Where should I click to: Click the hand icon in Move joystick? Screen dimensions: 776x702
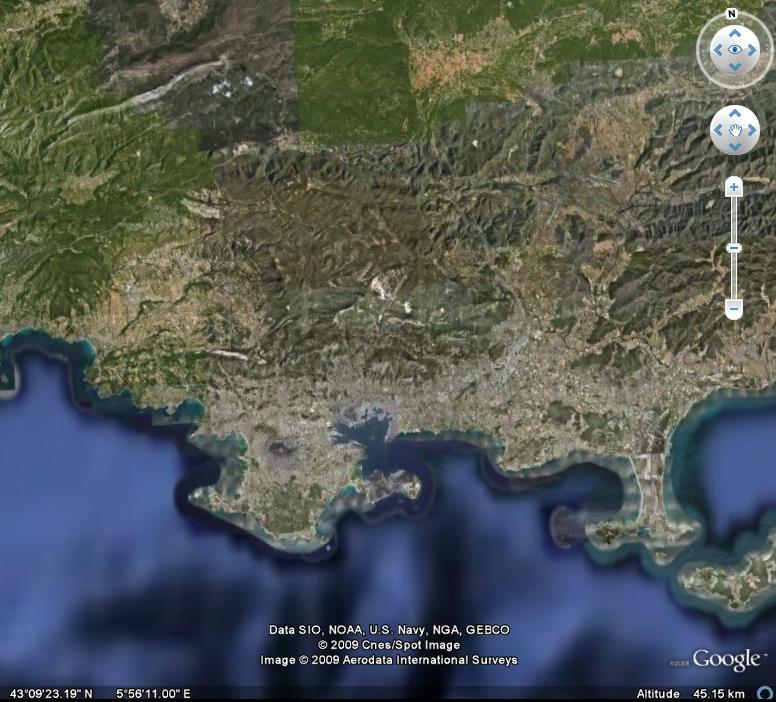[735, 130]
